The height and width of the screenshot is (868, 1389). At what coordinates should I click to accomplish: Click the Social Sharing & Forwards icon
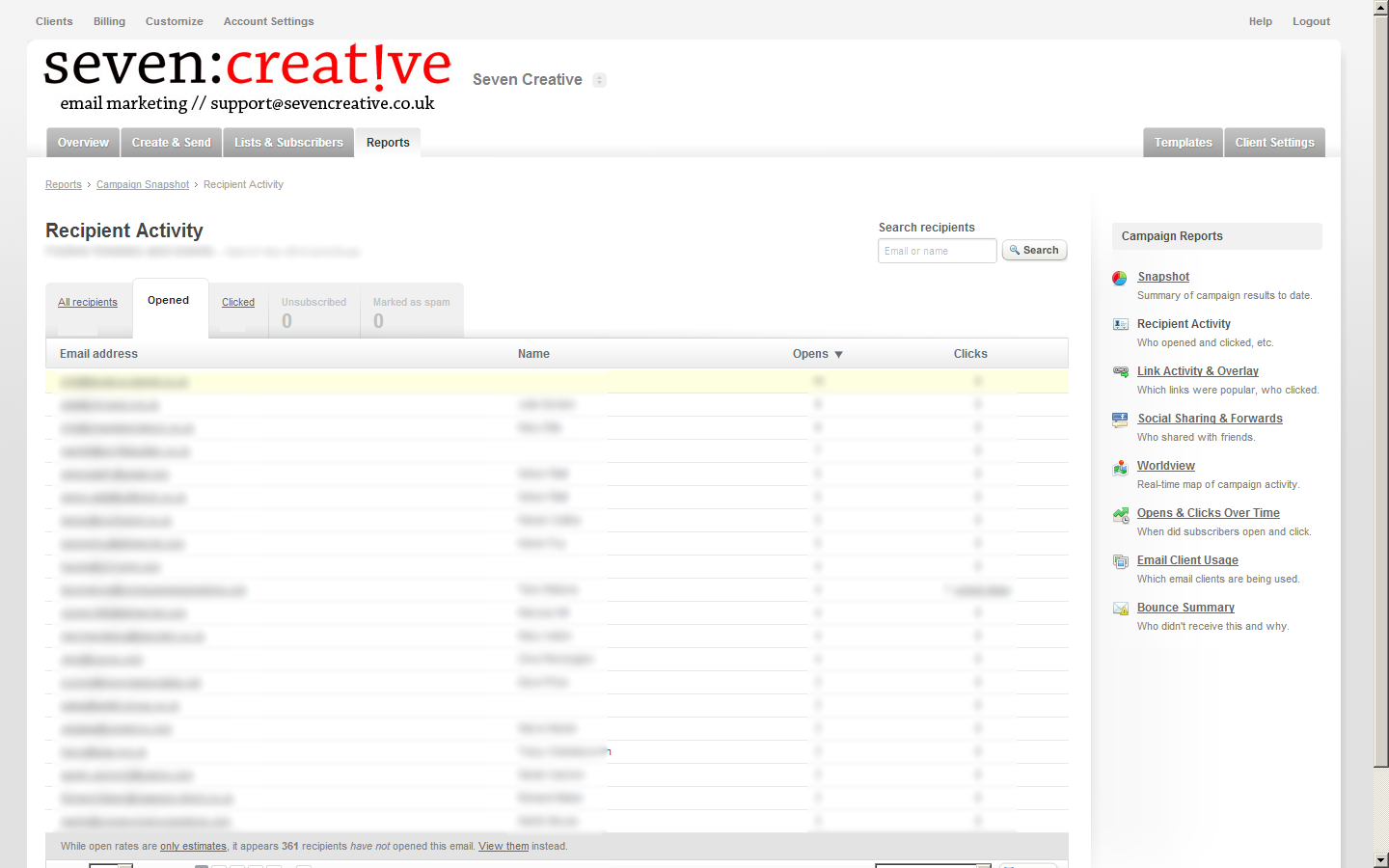pyautogui.click(x=1120, y=420)
